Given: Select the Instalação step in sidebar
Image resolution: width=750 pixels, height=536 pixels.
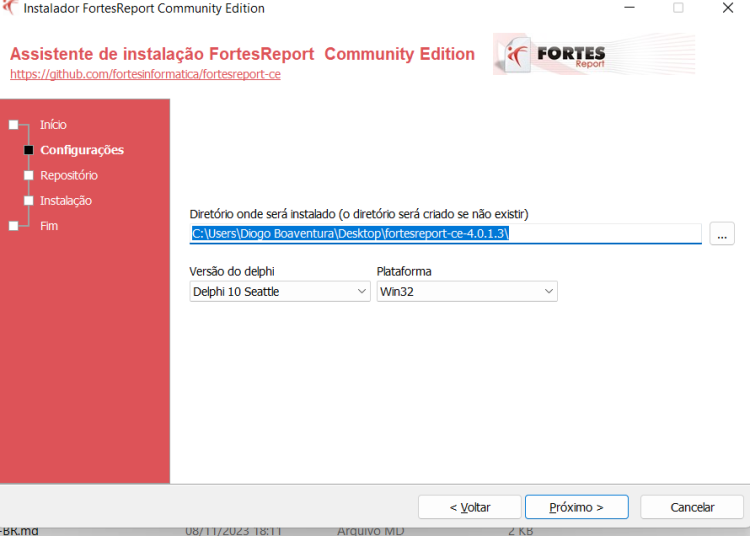Looking at the screenshot, I should pyautogui.click(x=66, y=201).
